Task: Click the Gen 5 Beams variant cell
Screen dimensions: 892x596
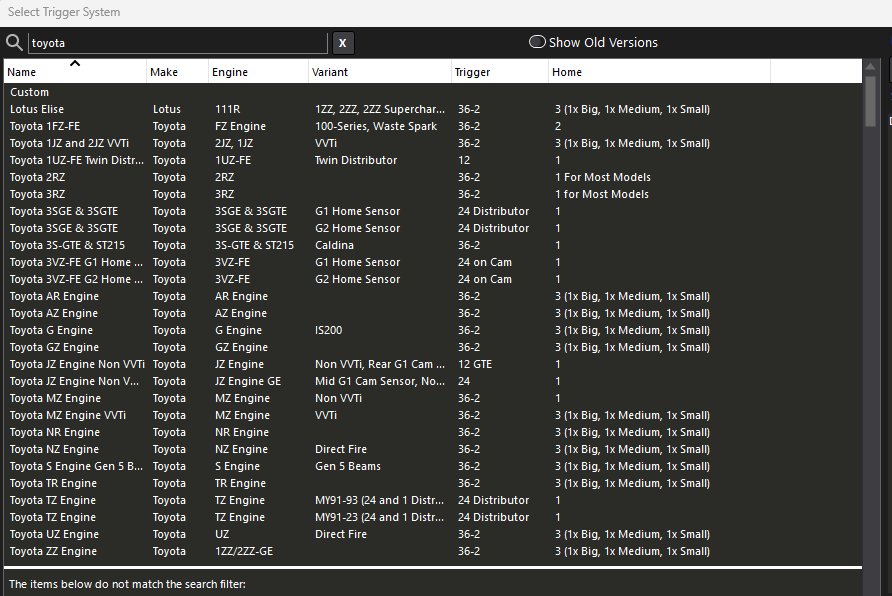Action: pyautogui.click(x=348, y=466)
